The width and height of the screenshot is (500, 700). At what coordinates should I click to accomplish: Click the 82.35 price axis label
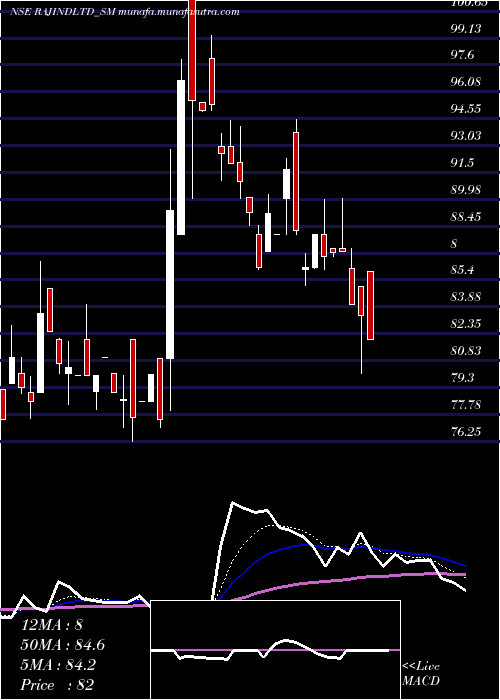click(466, 324)
